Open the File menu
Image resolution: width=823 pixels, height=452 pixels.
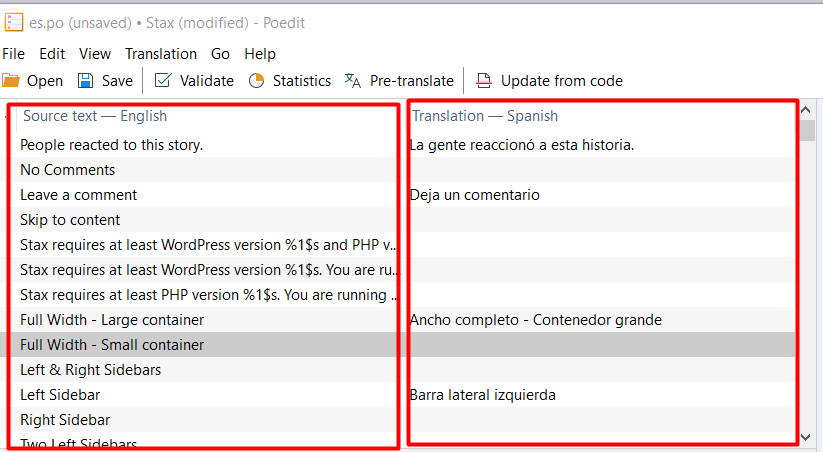(x=14, y=54)
